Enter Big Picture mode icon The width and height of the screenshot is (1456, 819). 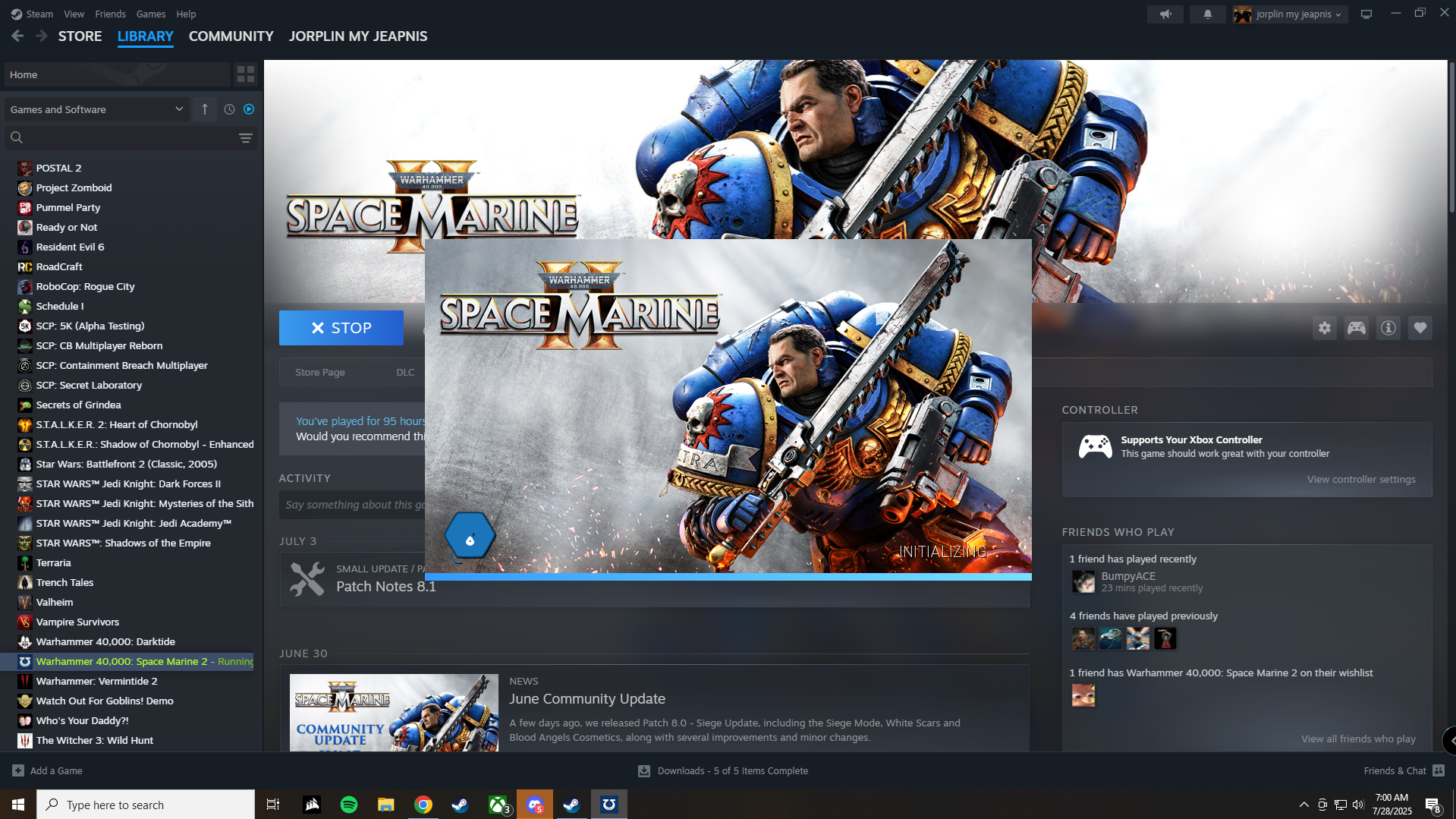pos(1366,14)
